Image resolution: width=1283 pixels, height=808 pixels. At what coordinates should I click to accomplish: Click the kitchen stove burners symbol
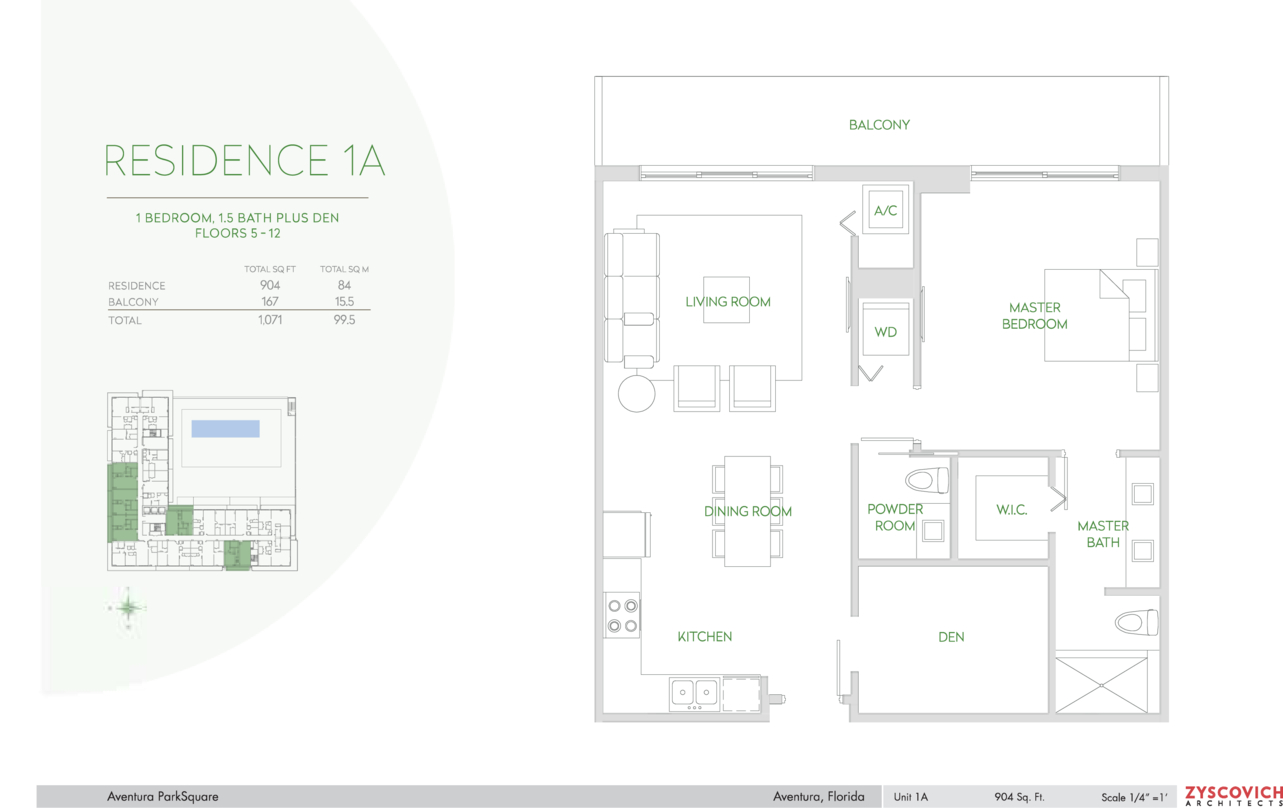click(x=623, y=616)
